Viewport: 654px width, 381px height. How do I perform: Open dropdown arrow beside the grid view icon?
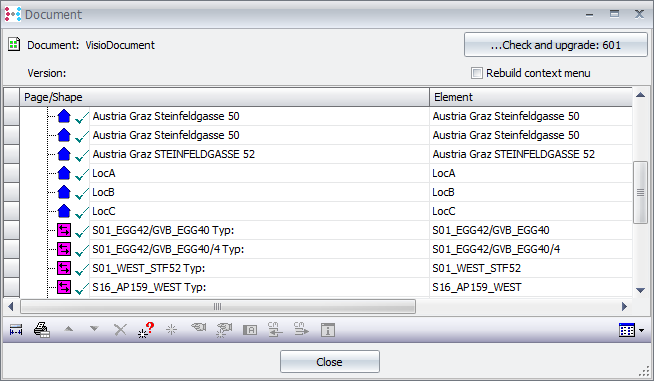pos(641,331)
